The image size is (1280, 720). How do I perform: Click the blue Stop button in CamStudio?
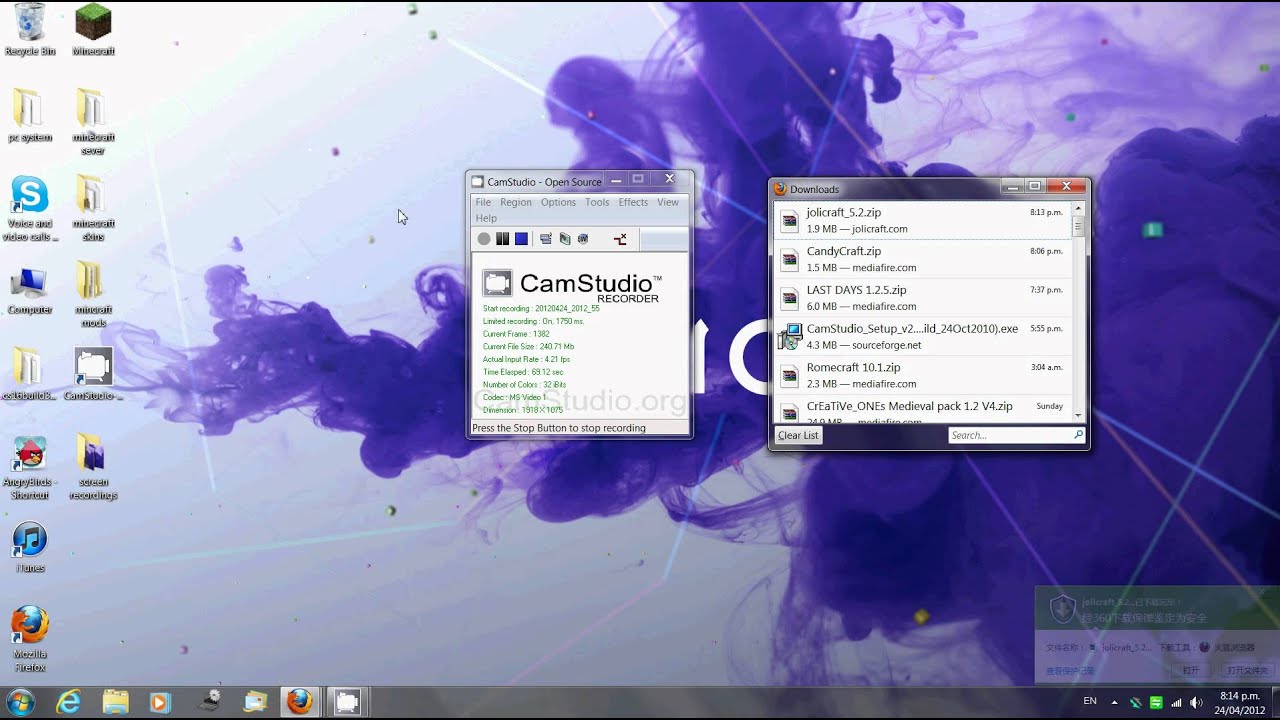tap(521, 239)
